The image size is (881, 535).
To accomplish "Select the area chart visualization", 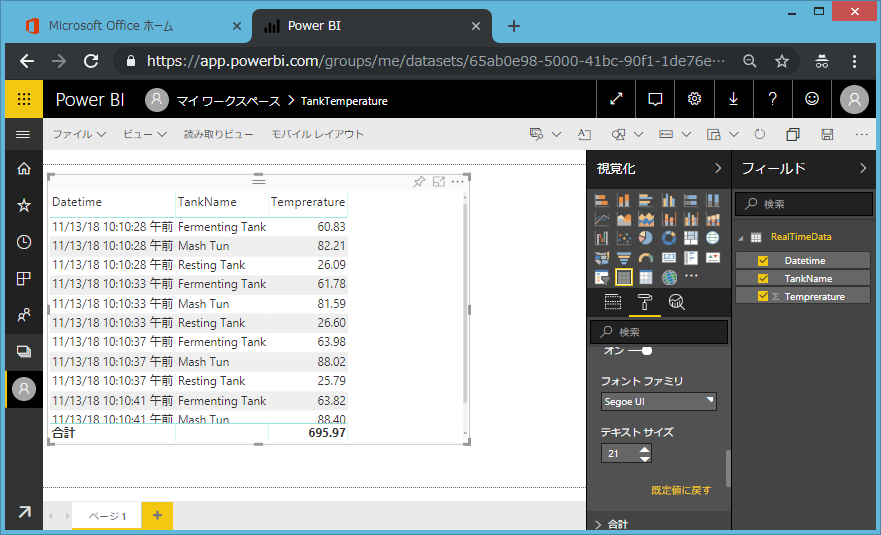I will (624, 219).
